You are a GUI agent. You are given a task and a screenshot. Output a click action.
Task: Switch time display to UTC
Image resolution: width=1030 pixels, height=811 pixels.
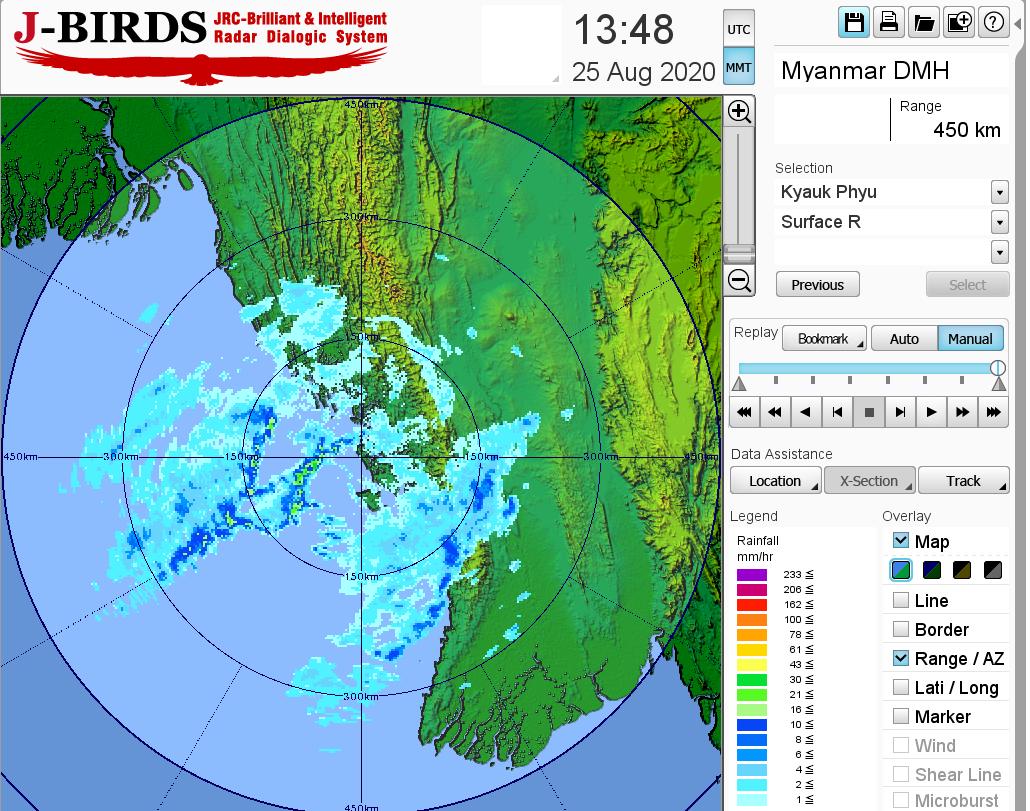[x=738, y=30]
